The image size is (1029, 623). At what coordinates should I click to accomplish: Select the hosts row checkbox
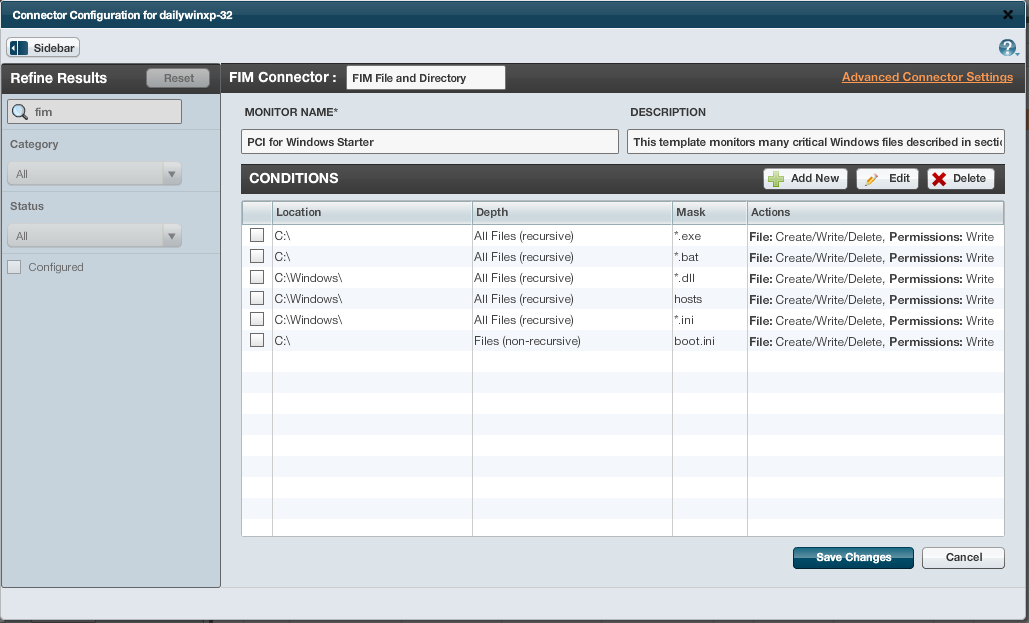pos(256,298)
